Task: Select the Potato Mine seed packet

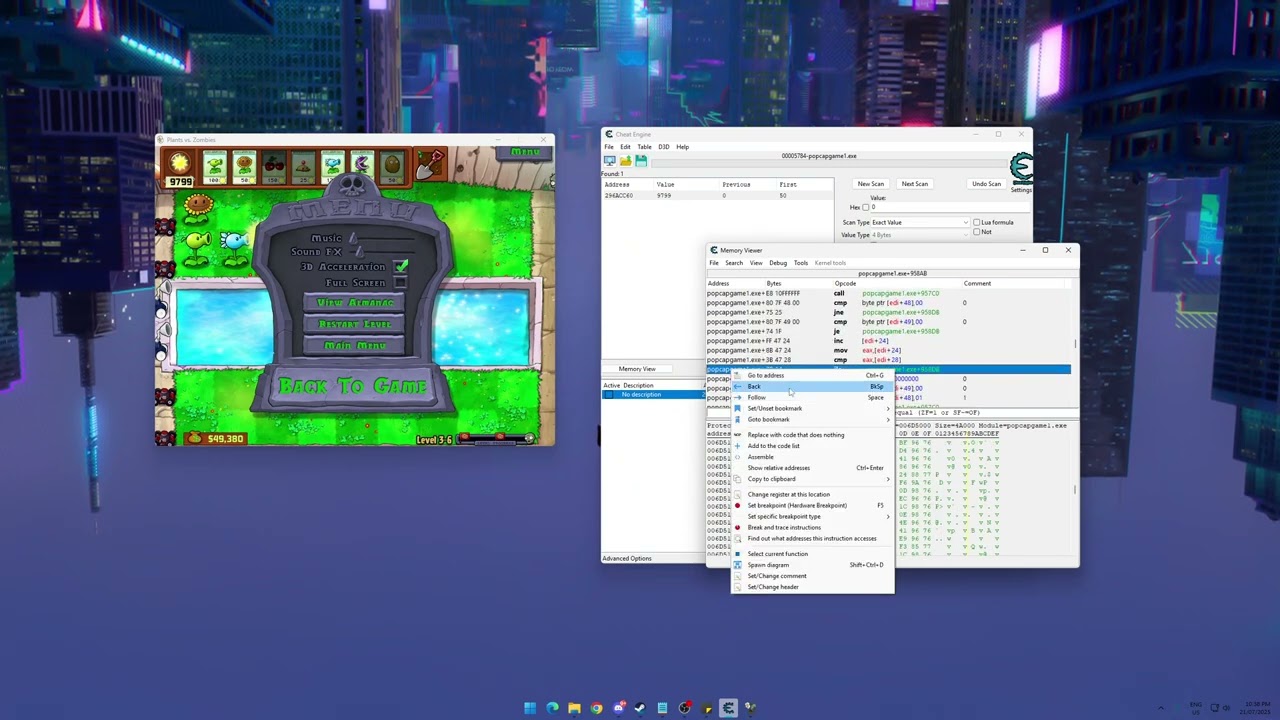Action: point(303,167)
